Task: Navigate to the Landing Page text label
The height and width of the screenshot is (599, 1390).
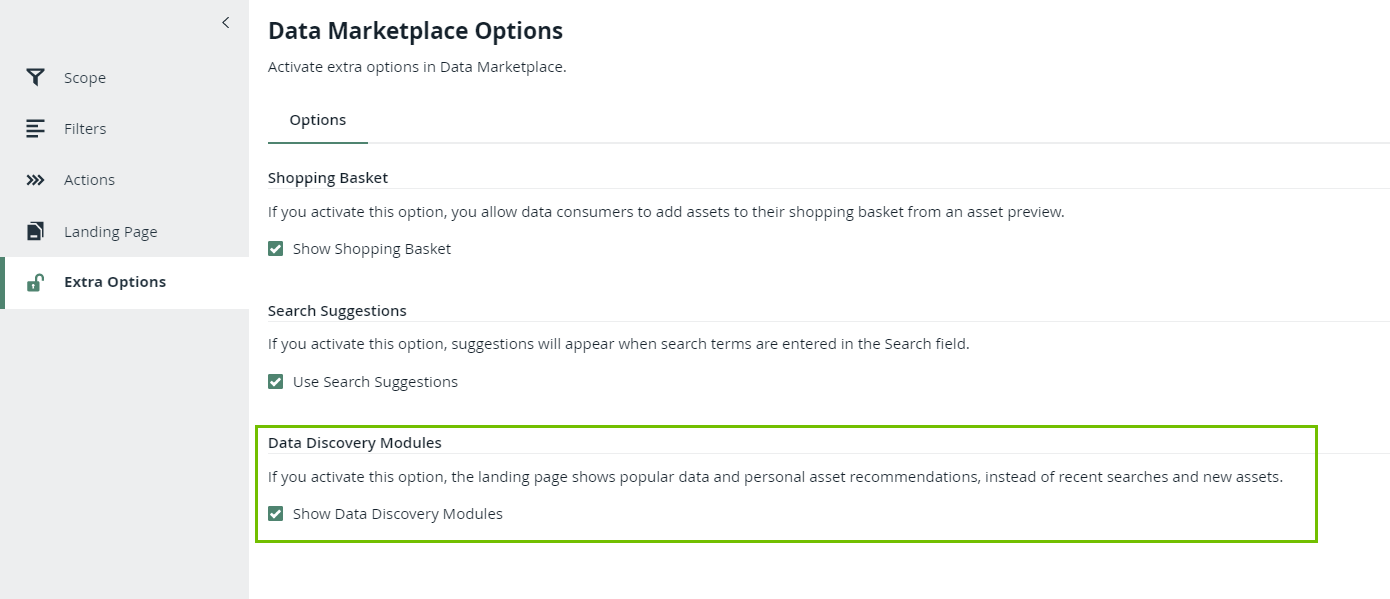Action: point(111,232)
